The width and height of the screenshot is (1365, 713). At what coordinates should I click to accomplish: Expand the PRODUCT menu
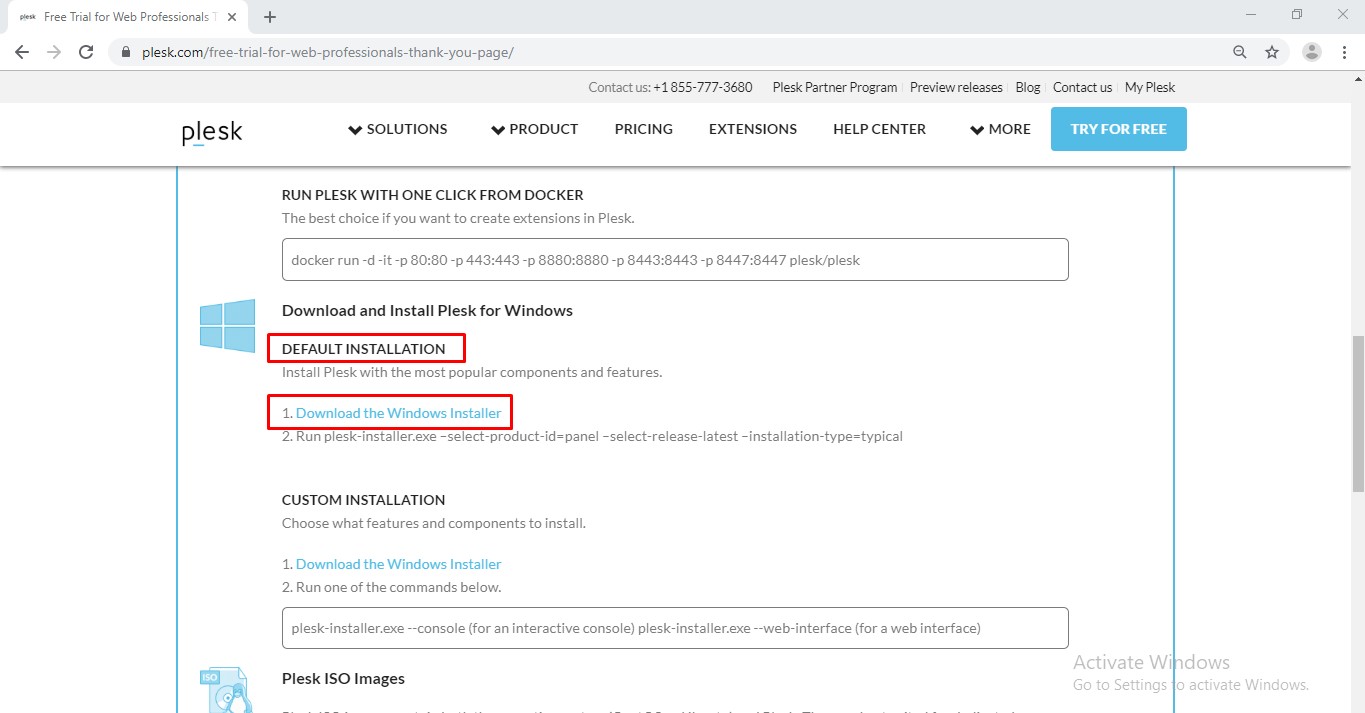(534, 129)
